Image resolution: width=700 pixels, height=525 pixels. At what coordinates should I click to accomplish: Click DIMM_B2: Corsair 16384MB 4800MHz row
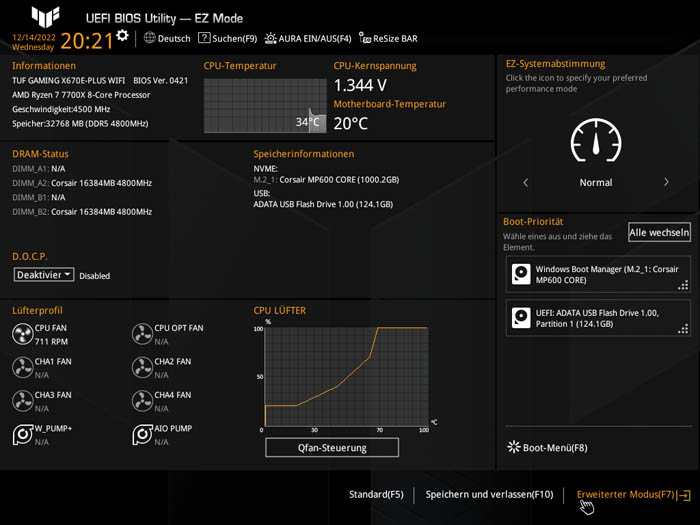(82, 212)
